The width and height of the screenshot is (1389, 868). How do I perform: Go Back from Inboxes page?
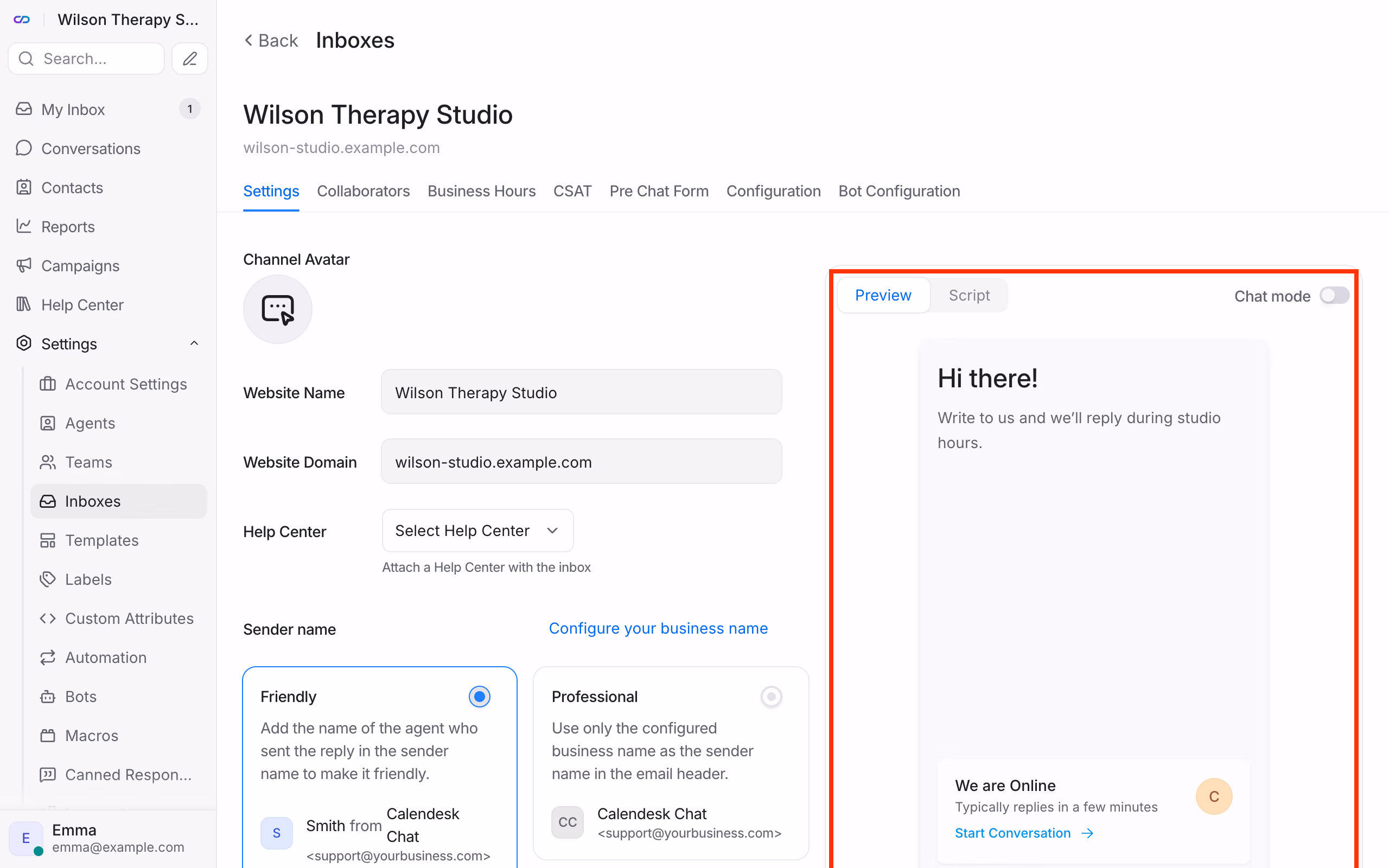(x=271, y=40)
